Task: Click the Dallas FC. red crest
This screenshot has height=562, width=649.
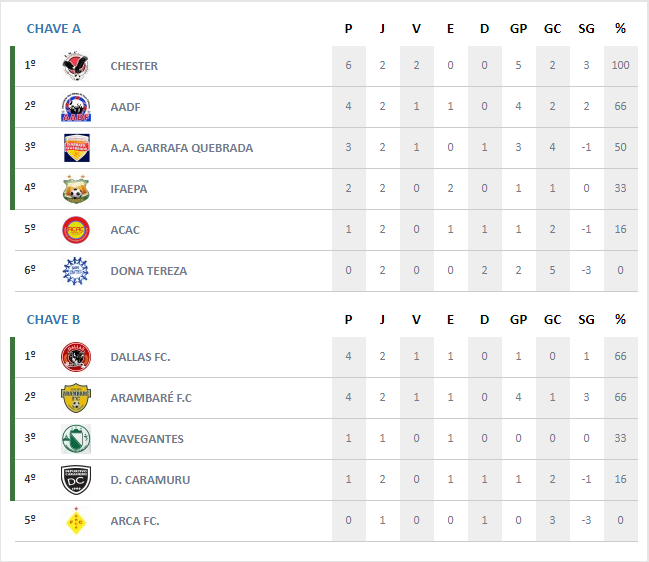Action: pyautogui.click(x=76, y=357)
